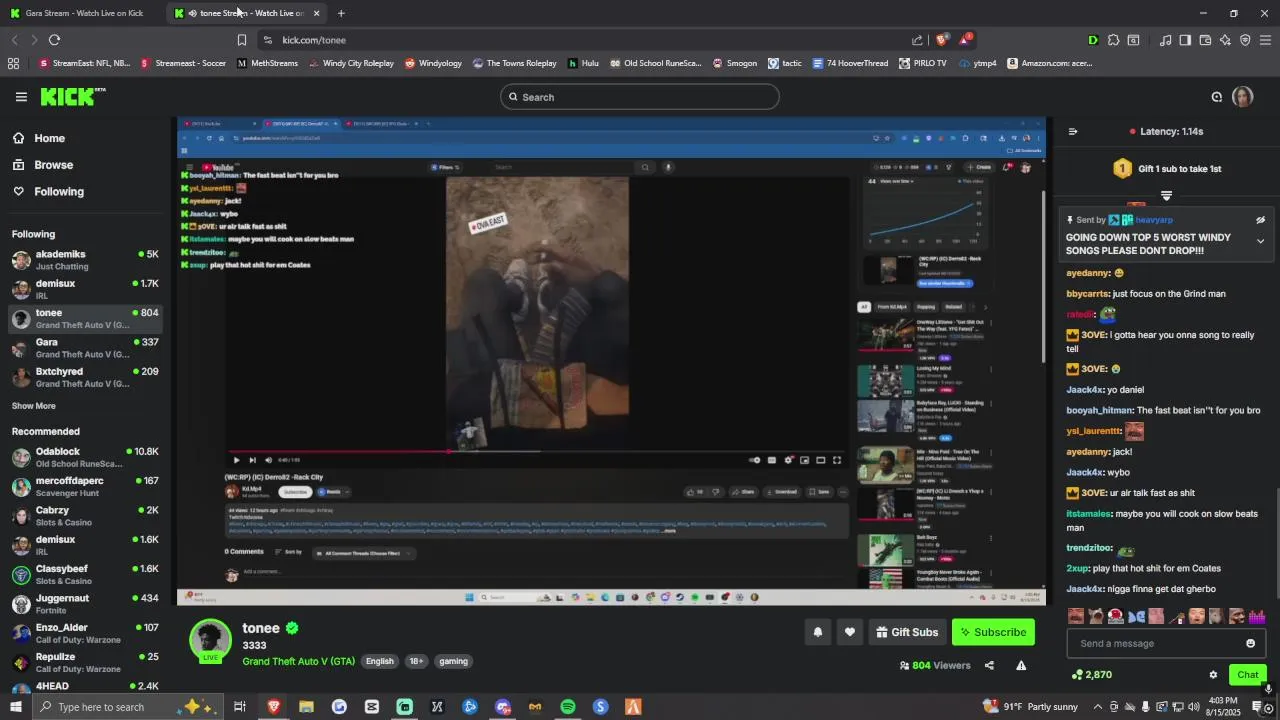
Task: Open the Kick hamburger sidebar menu
Action: click(21, 97)
